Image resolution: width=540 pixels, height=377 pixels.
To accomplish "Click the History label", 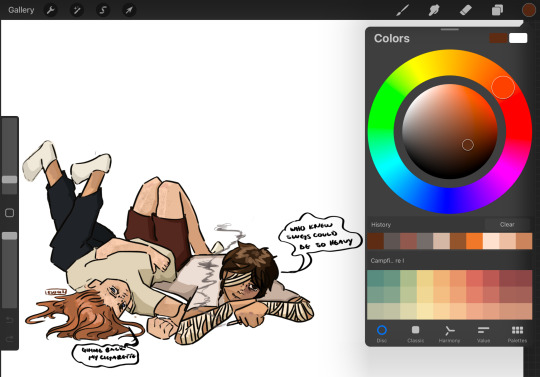I will (381, 224).
